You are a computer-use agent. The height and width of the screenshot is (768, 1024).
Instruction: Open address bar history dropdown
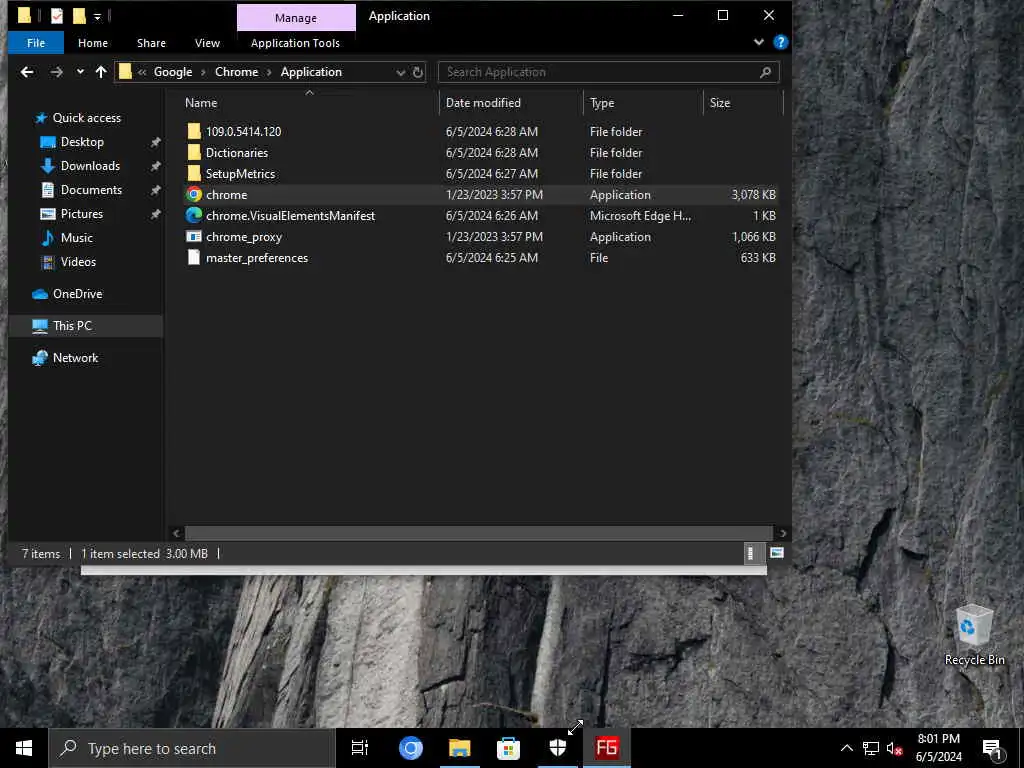(400, 72)
